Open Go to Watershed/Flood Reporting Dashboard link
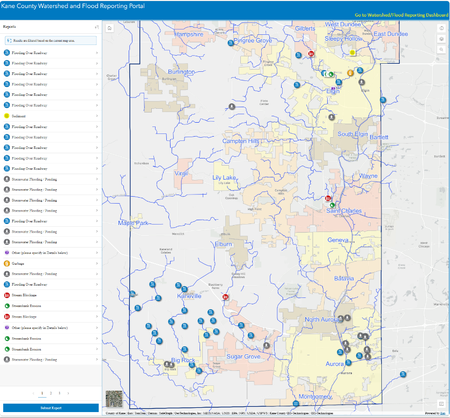450x418 pixels. click(x=401, y=15)
